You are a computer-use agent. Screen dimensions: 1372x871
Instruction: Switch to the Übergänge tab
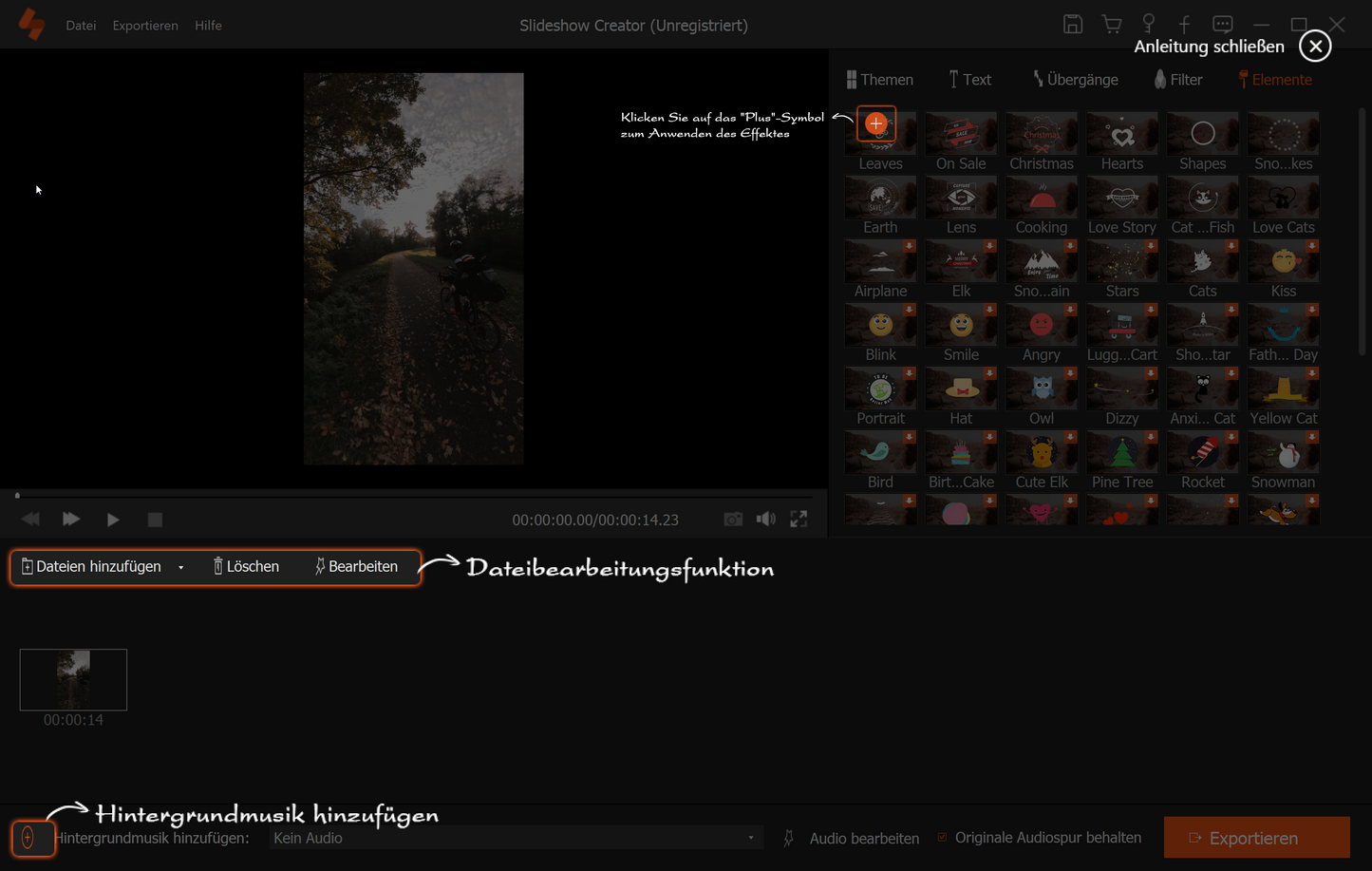click(x=1075, y=80)
